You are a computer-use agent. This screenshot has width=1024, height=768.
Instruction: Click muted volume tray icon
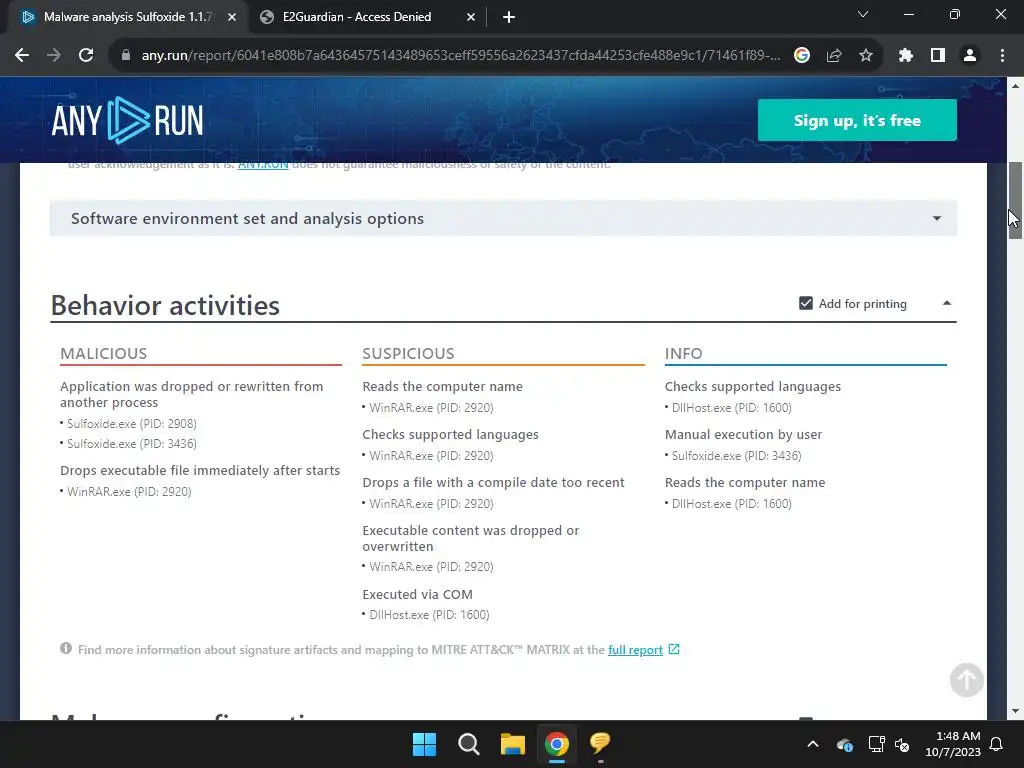tap(902, 744)
